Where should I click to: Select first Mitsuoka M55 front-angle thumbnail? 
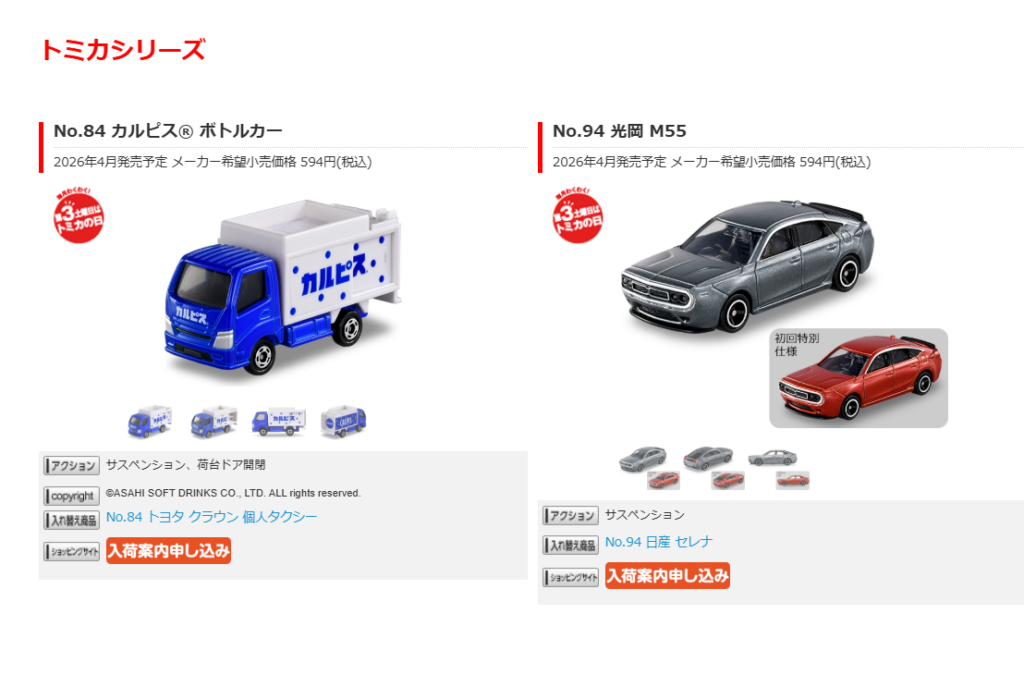(649, 467)
